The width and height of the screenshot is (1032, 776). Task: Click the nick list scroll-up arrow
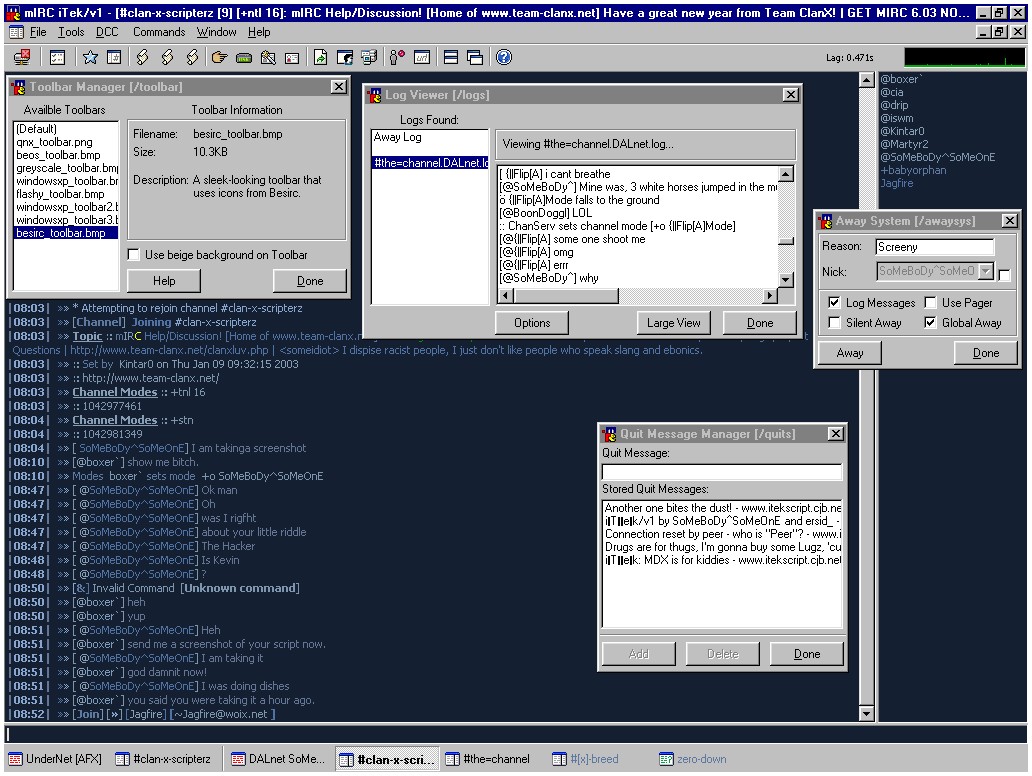coord(867,80)
